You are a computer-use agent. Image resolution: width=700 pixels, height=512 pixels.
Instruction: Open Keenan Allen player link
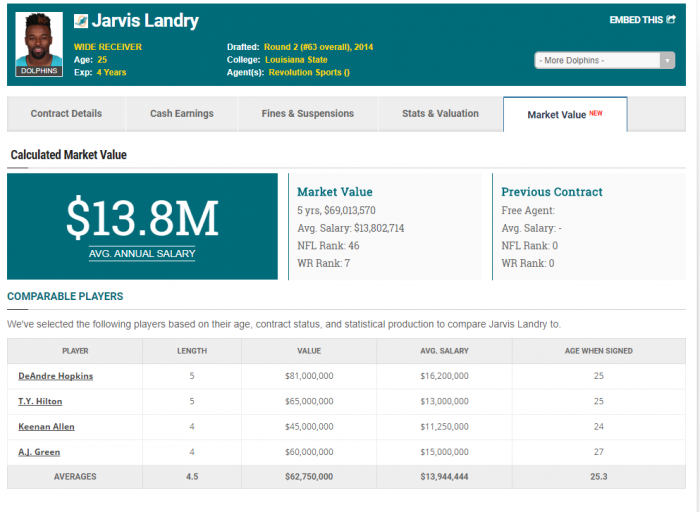click(x=46, y=427)
